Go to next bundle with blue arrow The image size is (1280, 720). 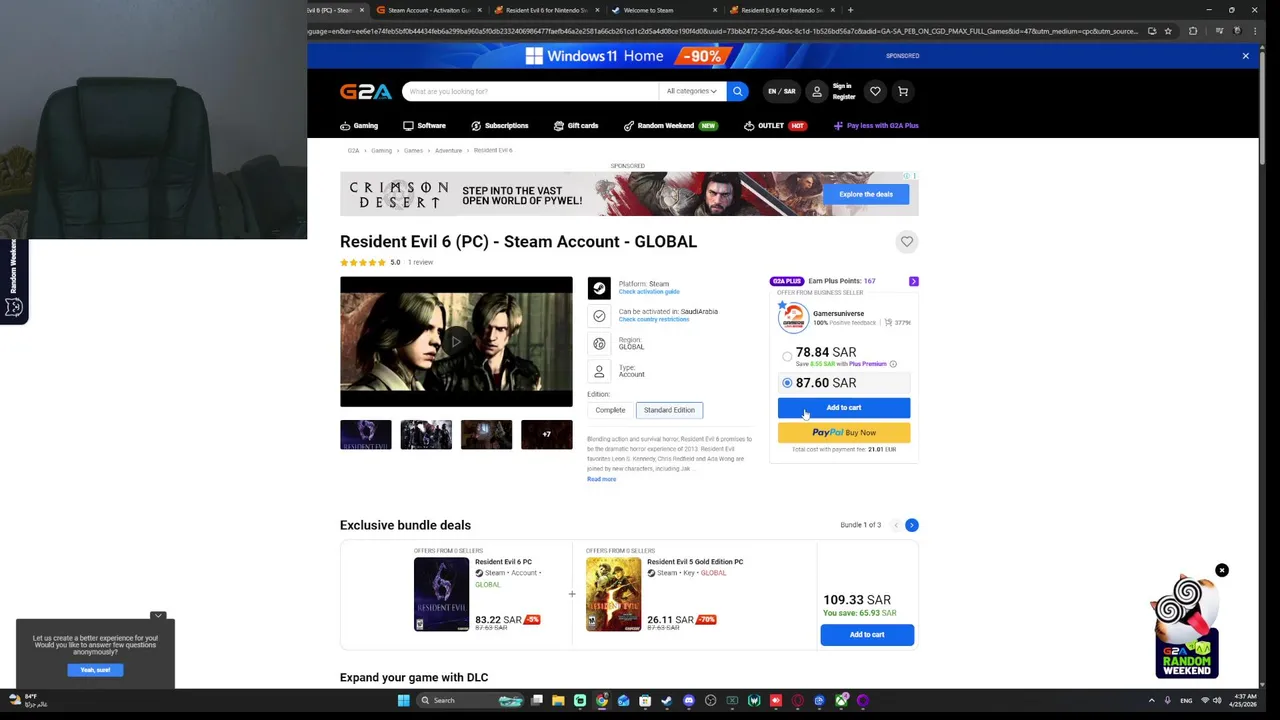911,525
